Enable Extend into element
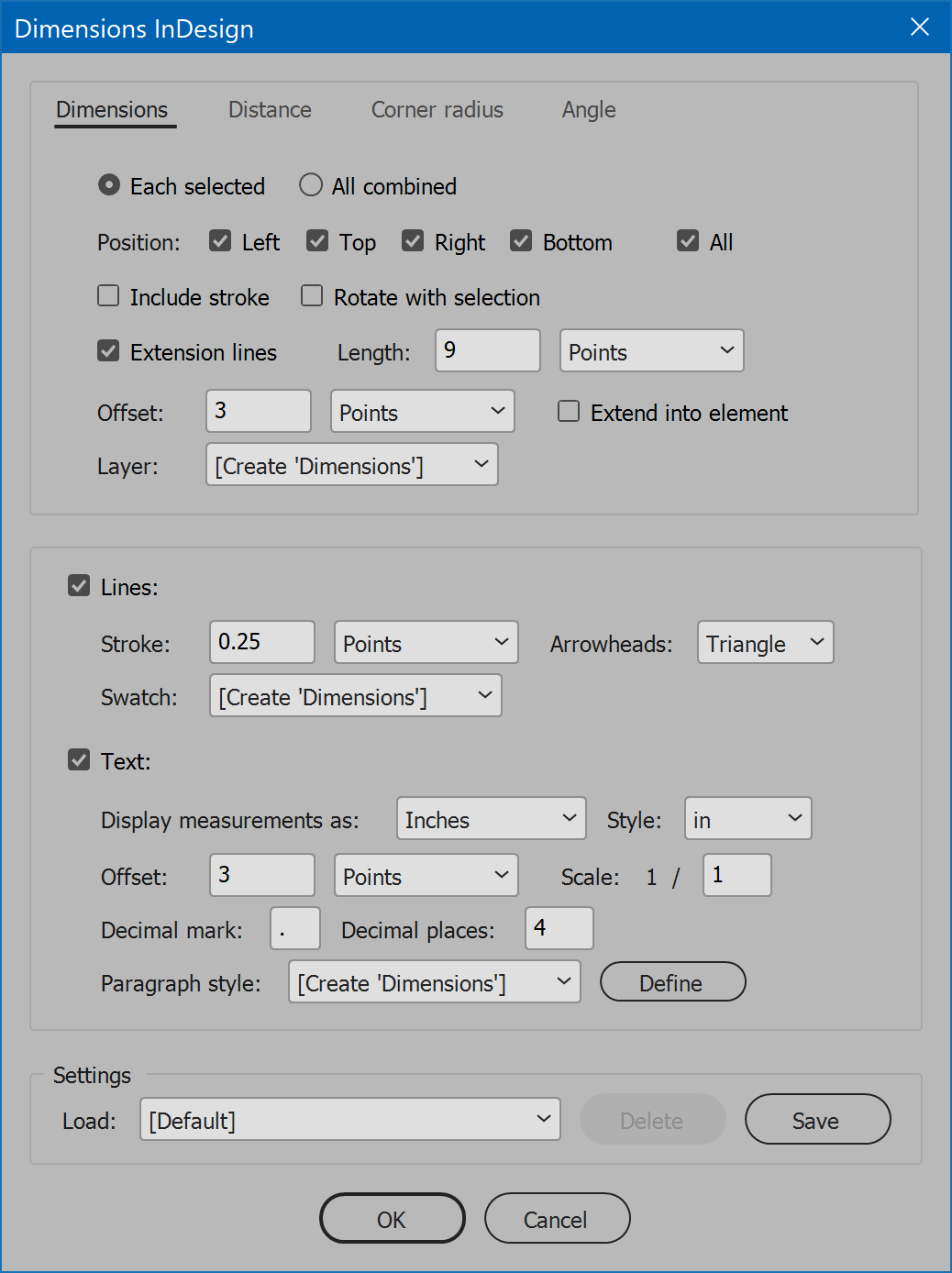This screenshot has height=1273, width=952. (x=569, y=412)
